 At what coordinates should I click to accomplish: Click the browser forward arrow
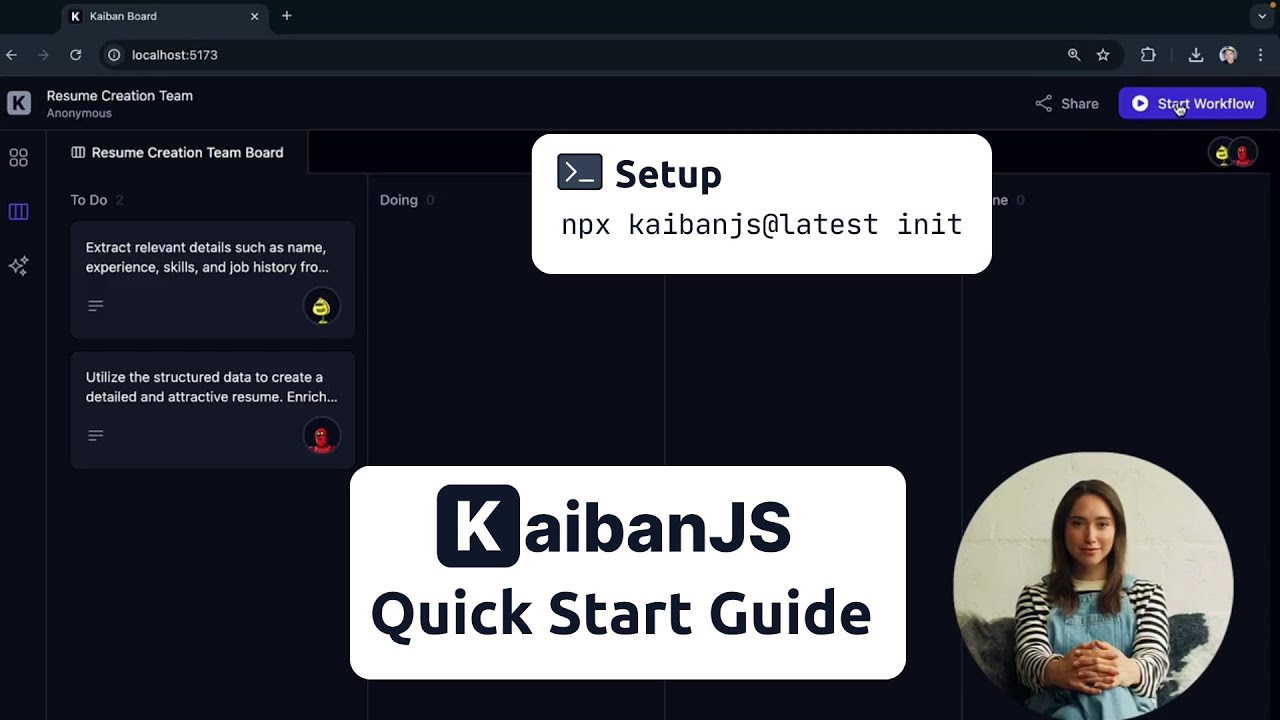point(43,55)
